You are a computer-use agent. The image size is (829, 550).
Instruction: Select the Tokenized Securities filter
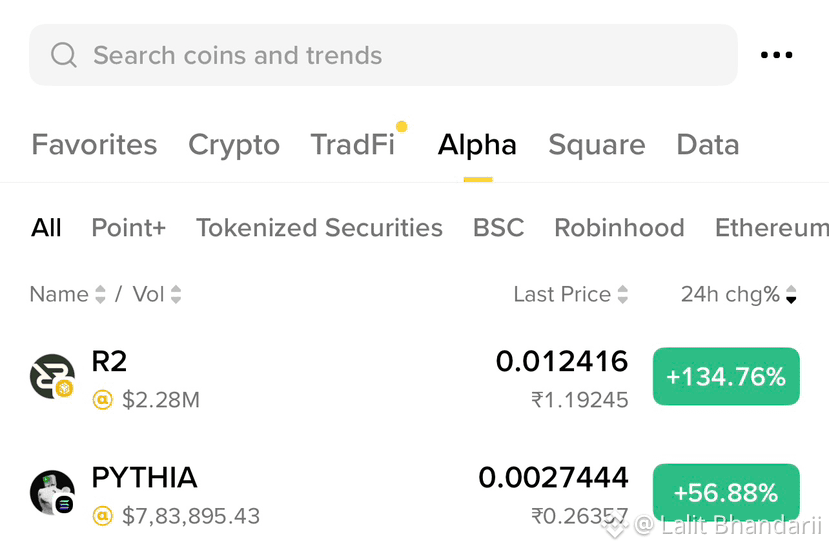319,228
